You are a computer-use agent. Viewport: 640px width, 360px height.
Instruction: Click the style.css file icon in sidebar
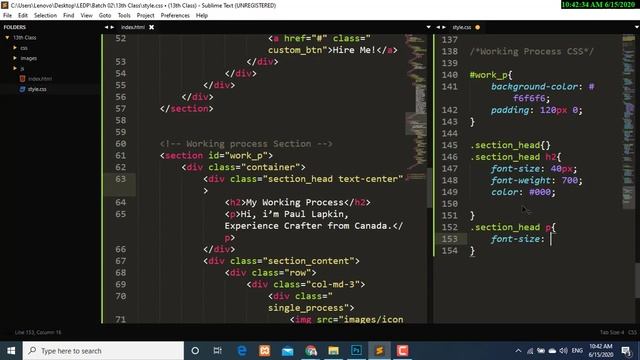coord(22,89)
